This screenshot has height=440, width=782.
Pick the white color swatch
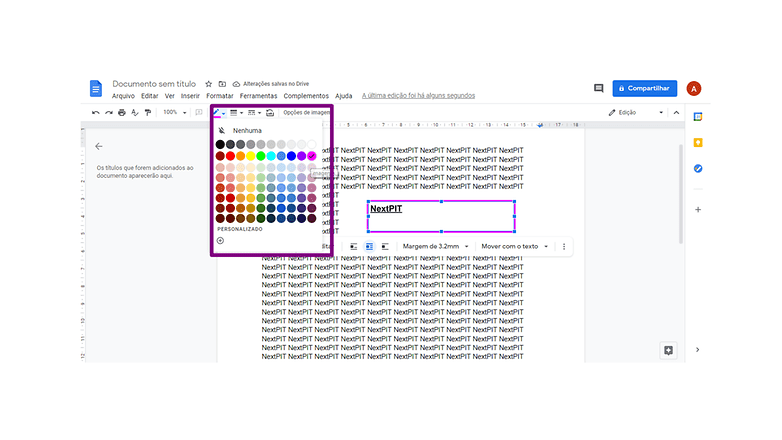coord(312,144)
